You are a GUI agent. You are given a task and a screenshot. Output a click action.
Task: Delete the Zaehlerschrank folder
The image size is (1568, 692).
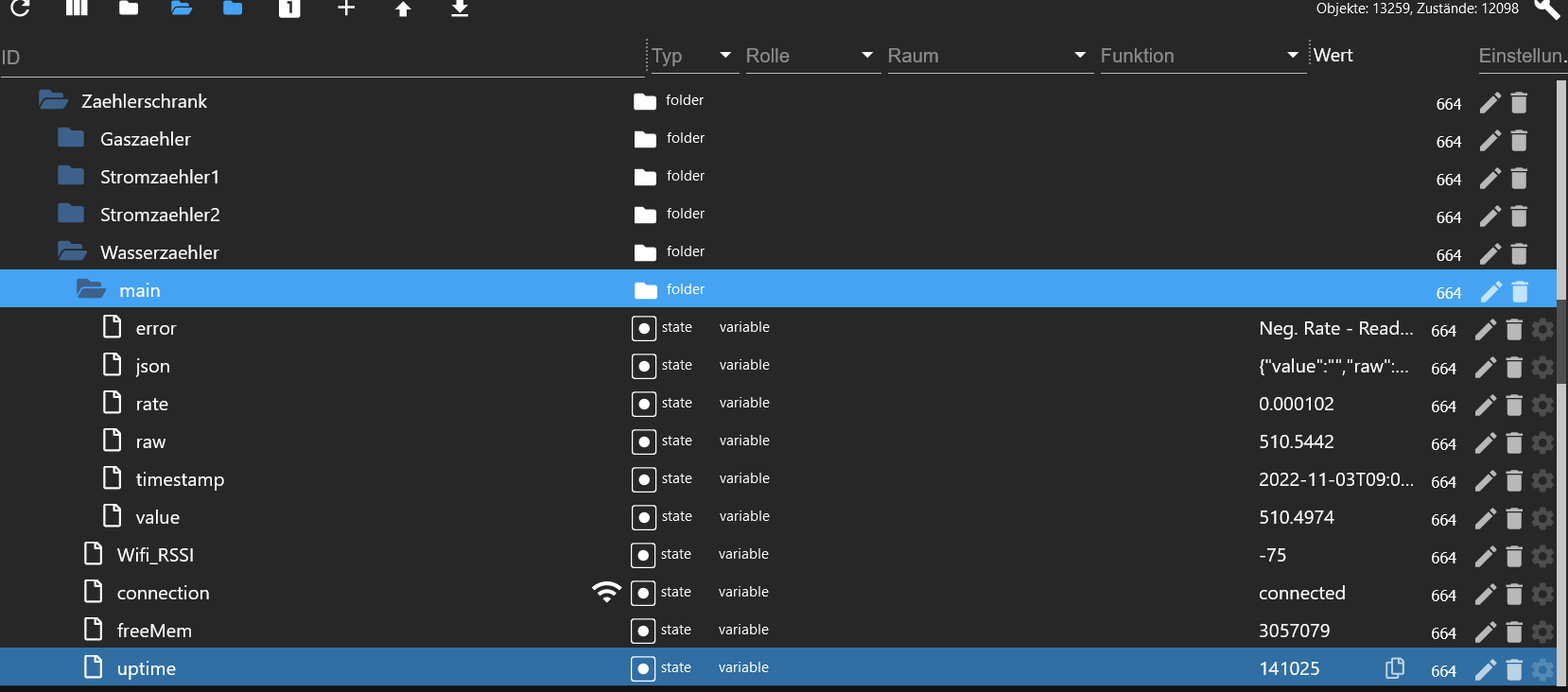(1519, 103)
